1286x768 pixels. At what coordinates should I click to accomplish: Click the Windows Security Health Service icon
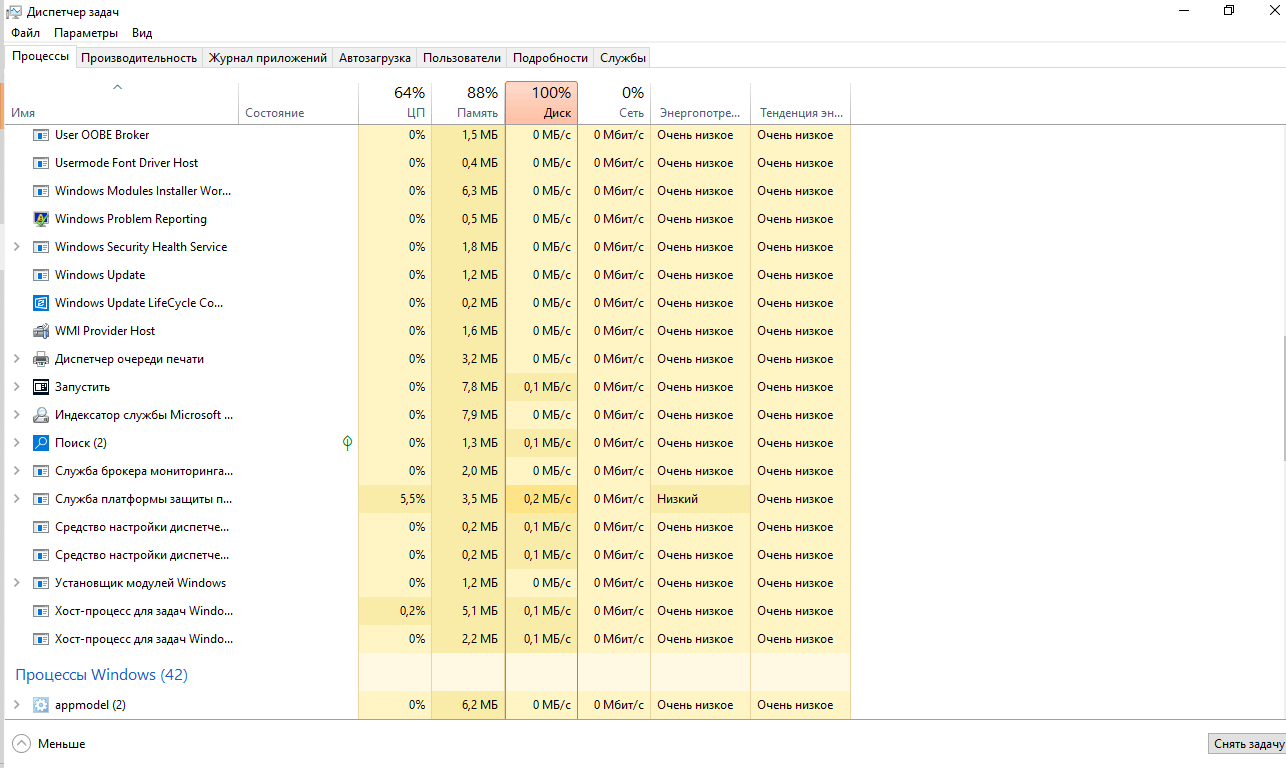(41, 246)
